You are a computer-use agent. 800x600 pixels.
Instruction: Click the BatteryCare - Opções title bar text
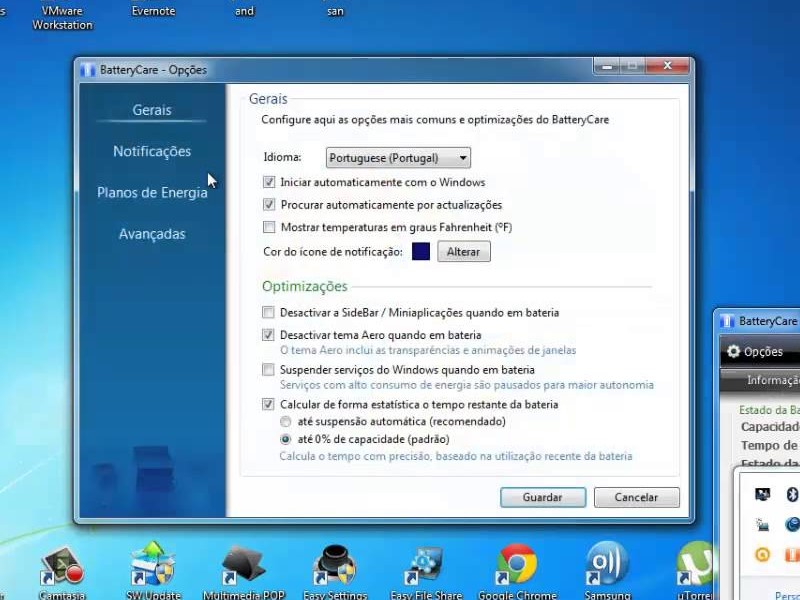coord(153,70)
